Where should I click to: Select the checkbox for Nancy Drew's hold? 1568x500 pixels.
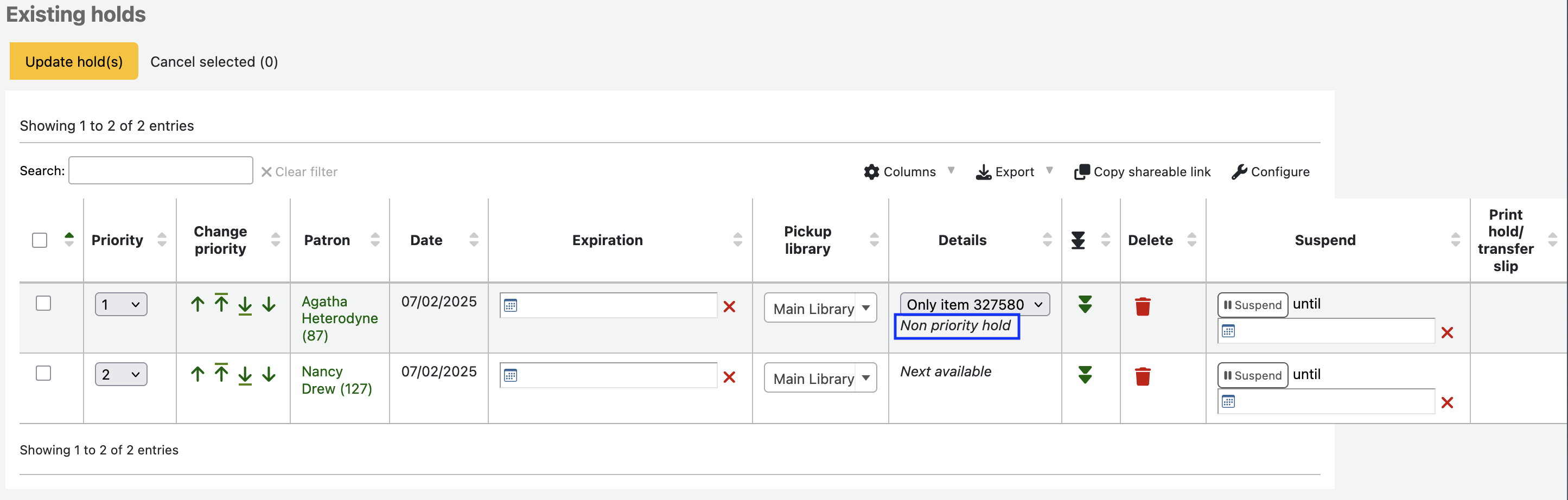[x=43, y=373]
